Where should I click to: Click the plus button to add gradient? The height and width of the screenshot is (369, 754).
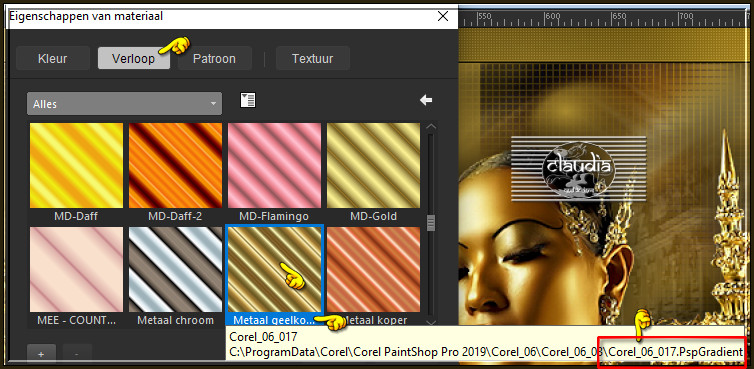[x=41, y=353]
